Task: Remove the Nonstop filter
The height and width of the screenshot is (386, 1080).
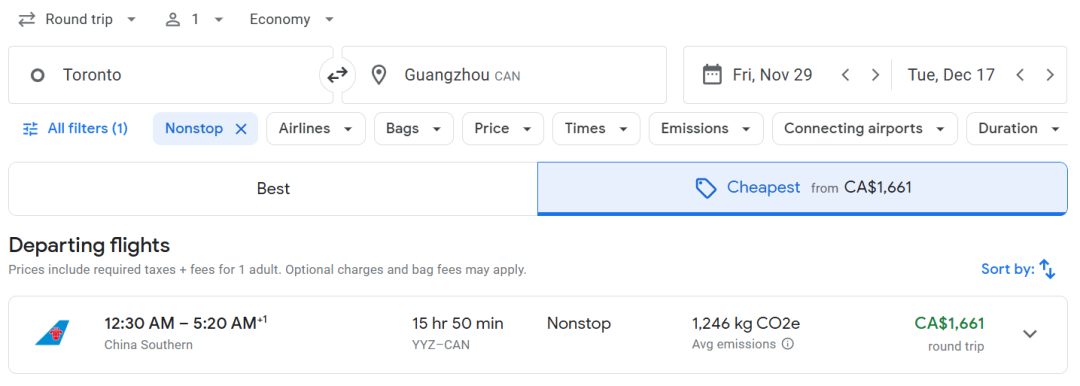Action: click(x=241, y=129)
